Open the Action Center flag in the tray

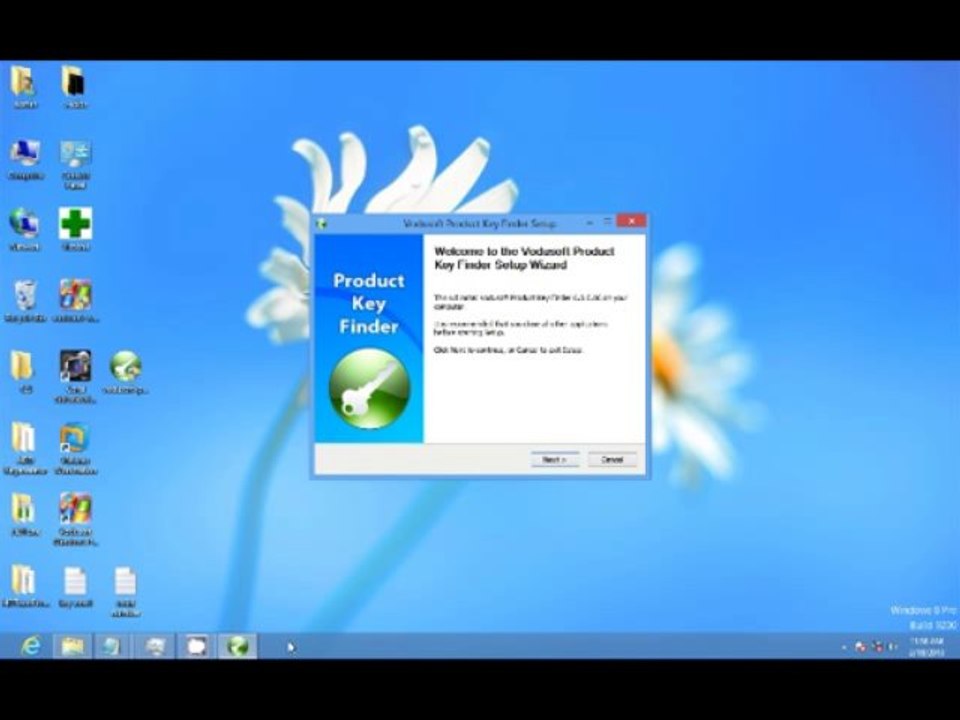(861, 646)
